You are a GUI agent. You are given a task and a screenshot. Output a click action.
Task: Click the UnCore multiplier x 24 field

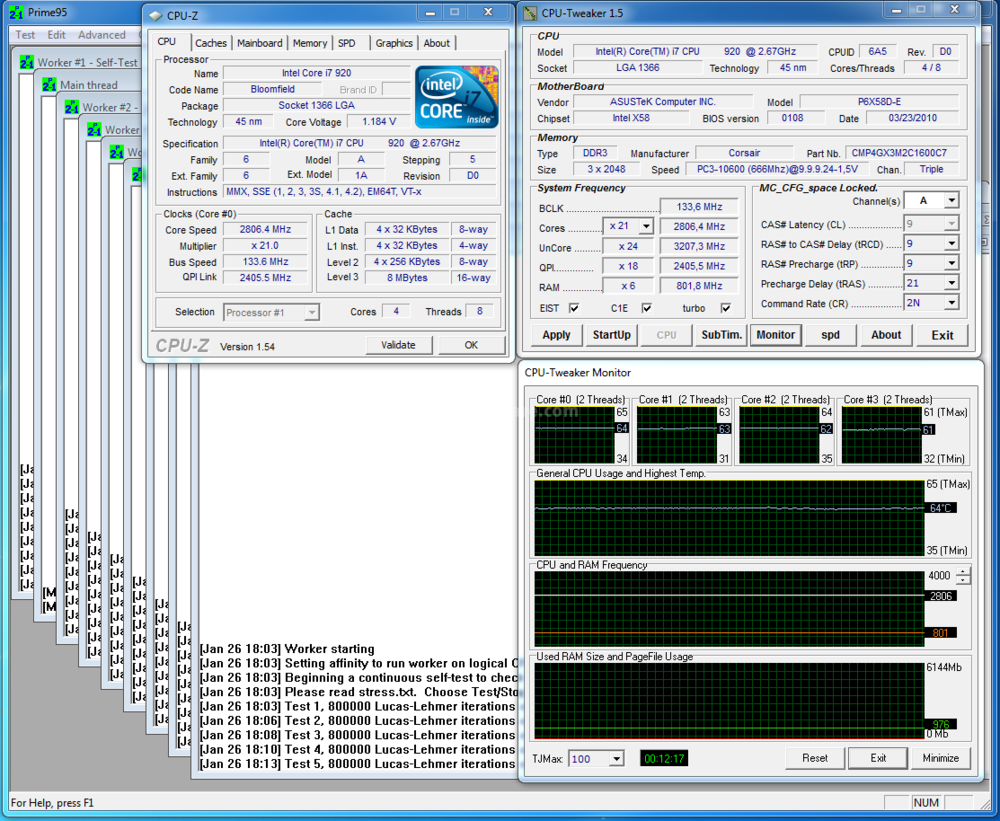(x=628, y=246)
